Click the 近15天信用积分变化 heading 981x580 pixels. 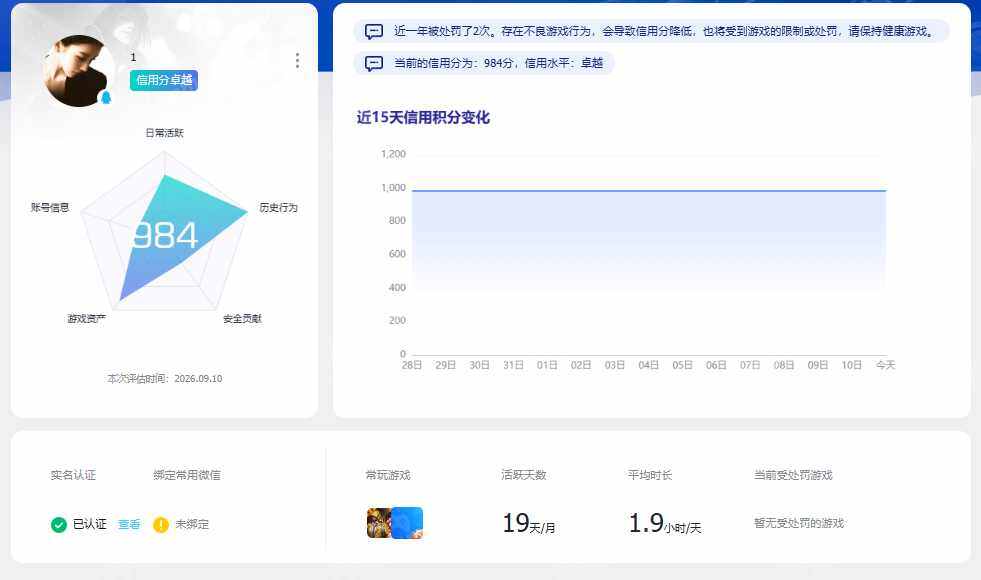[x=423, y=118]
